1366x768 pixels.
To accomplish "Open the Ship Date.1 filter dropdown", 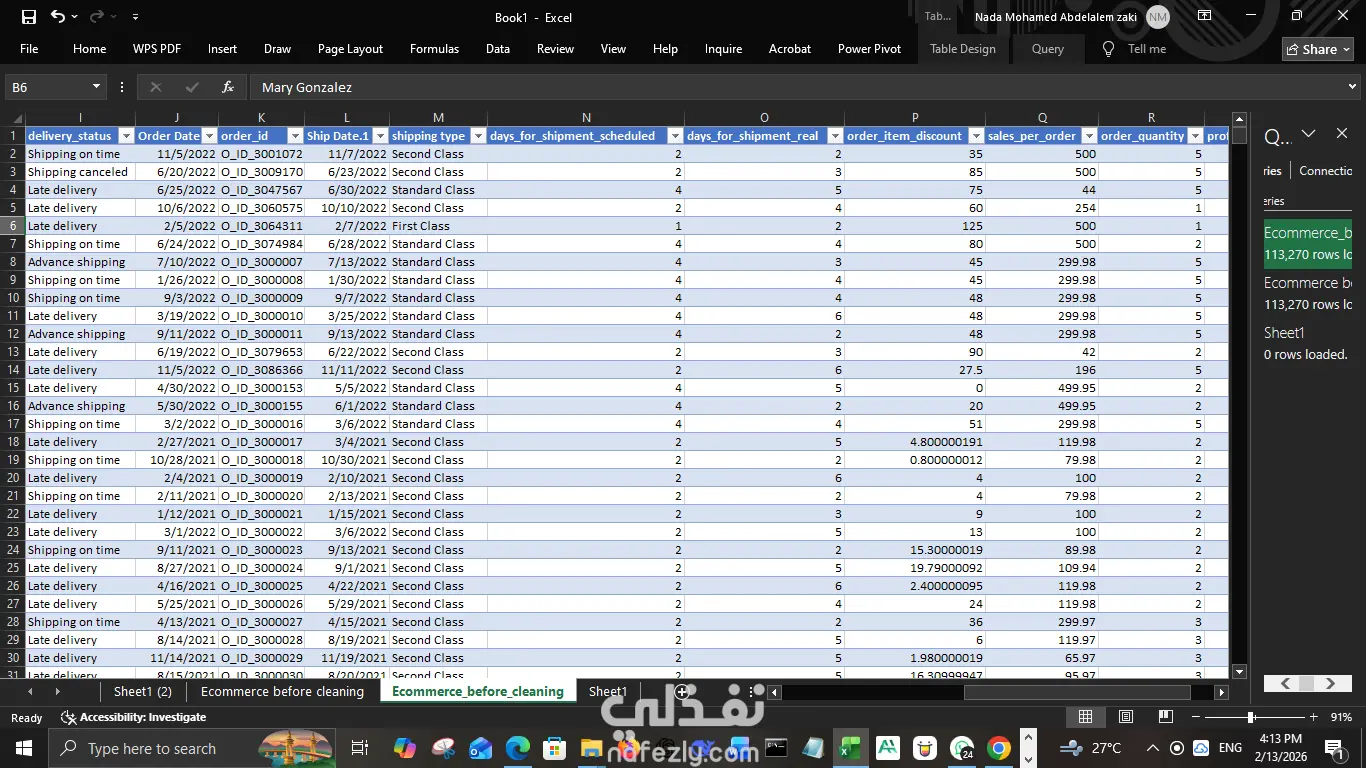I will (x=380, y=136).
